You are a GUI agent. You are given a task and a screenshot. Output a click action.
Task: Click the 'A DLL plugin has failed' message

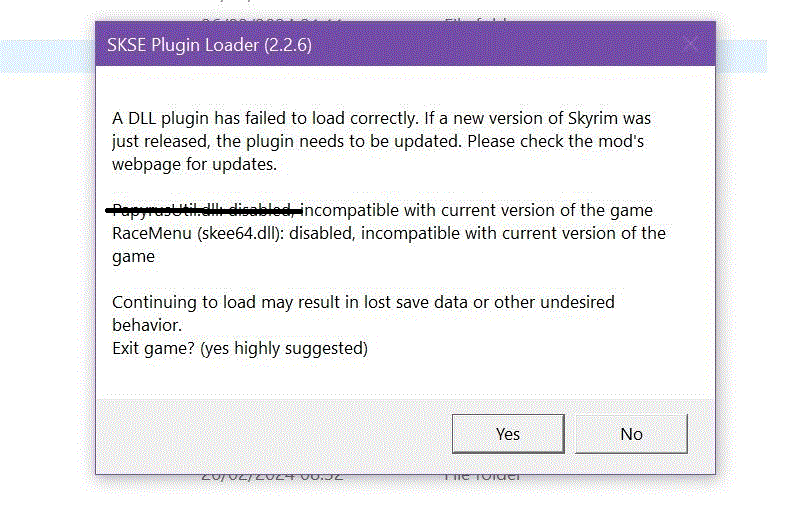point(381,141)
